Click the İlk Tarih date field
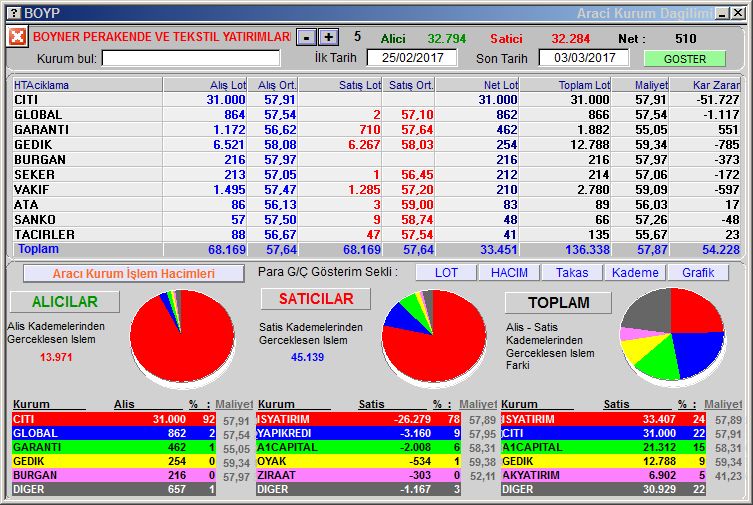 coord(412,58)
